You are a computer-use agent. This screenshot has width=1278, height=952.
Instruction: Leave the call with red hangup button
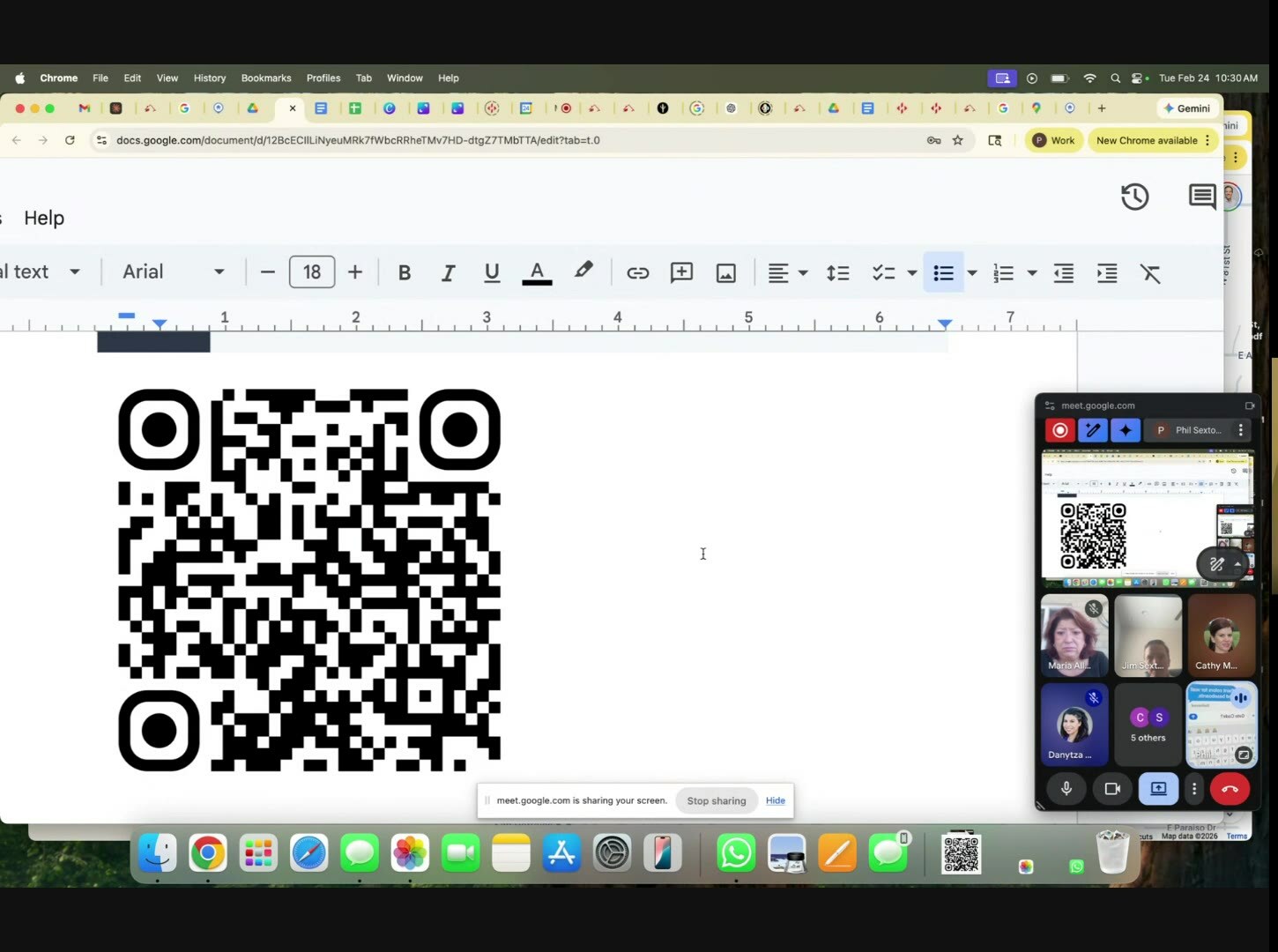(x=1230, y=789)
